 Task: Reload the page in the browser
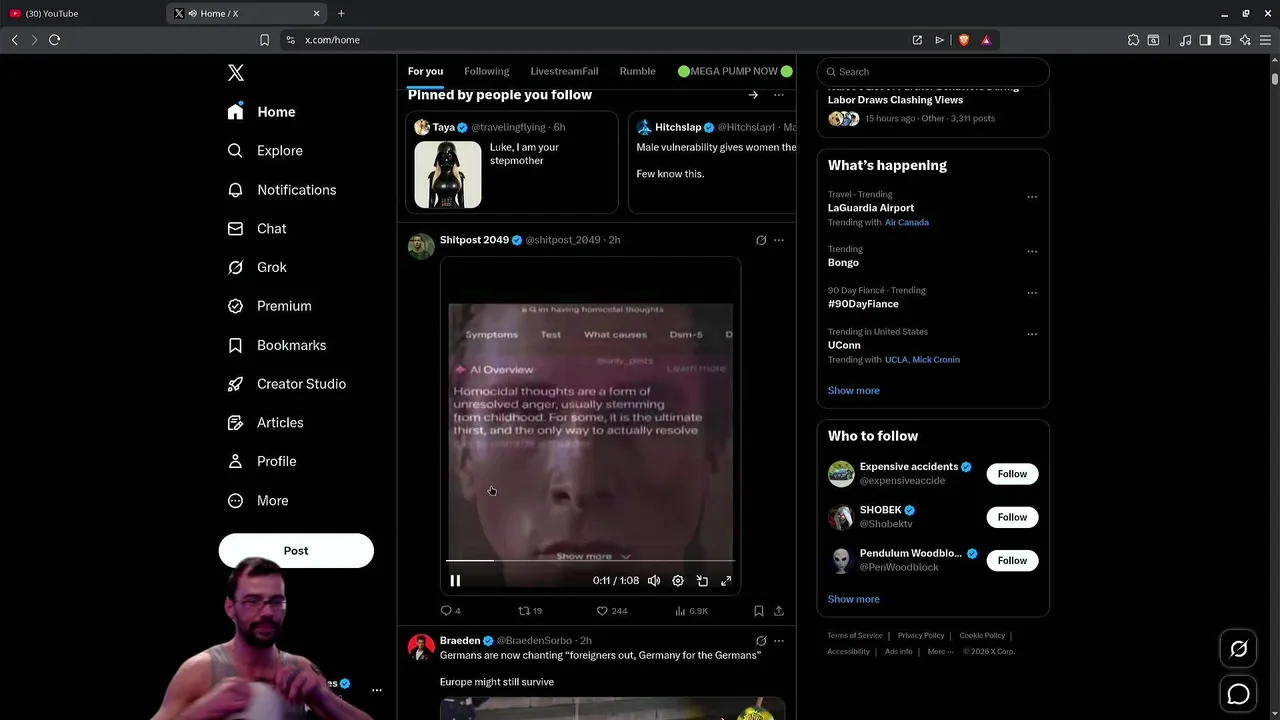54,40
